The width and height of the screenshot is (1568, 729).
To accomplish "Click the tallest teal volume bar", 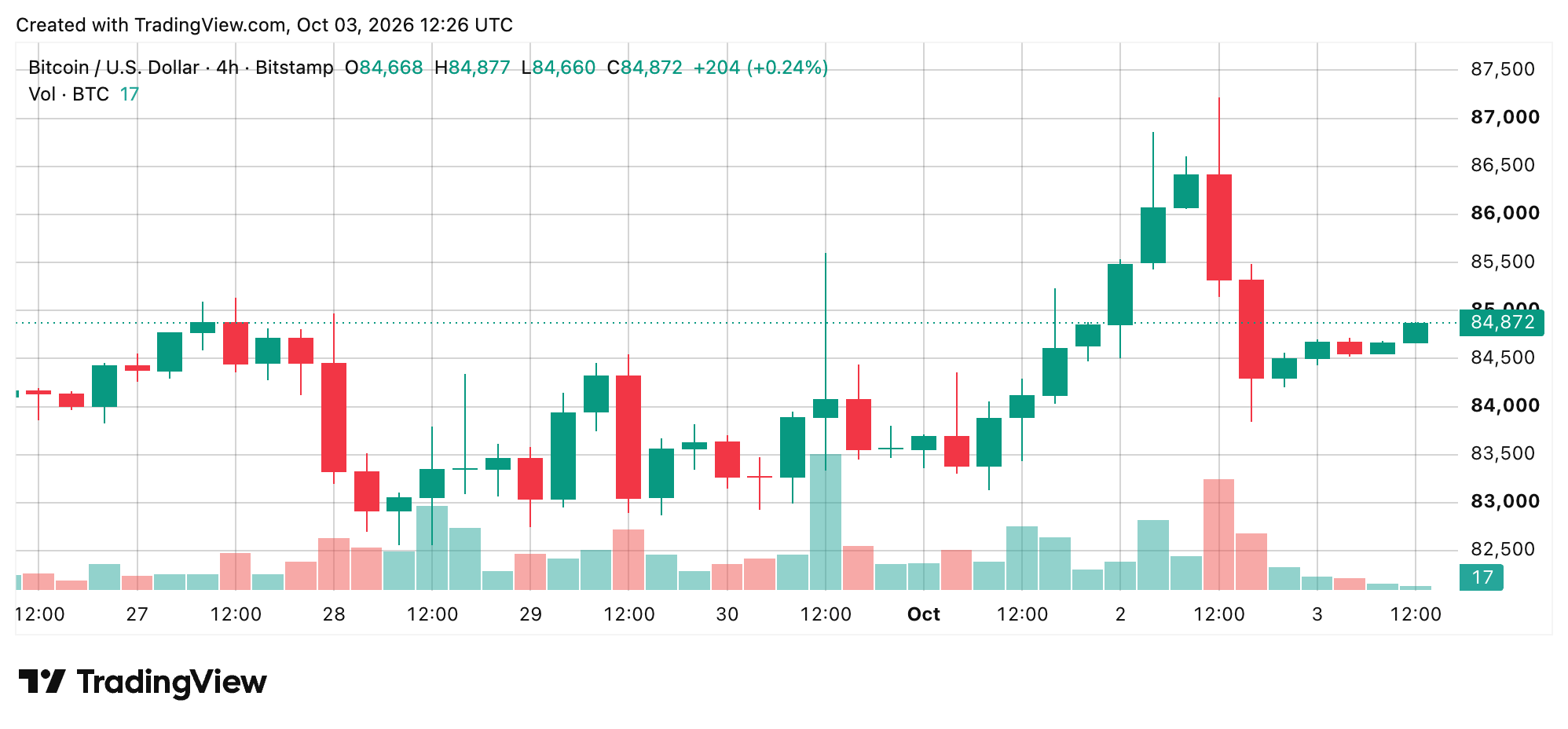I will pos(826,522).
